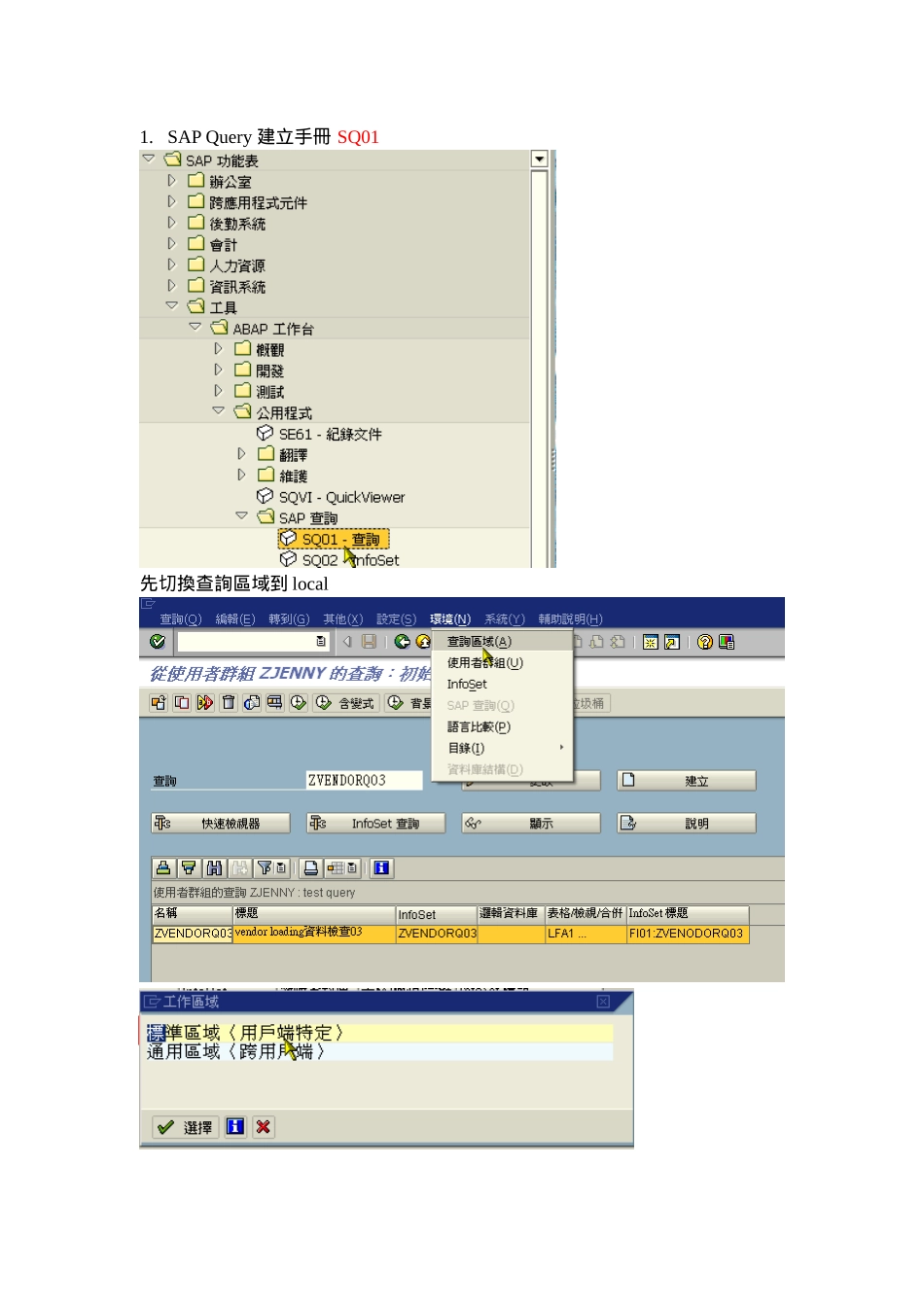Expand the 辦公室 folder

pyautogui.click(x=172, y=181)
